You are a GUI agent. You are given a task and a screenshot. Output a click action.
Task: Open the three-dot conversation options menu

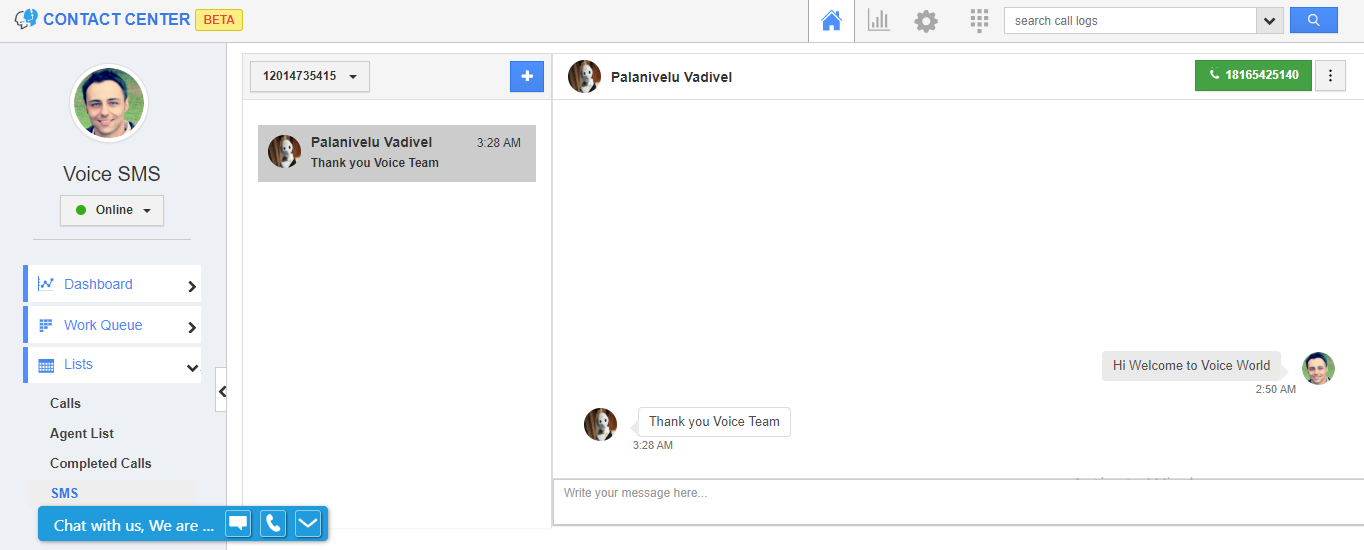1330,76
